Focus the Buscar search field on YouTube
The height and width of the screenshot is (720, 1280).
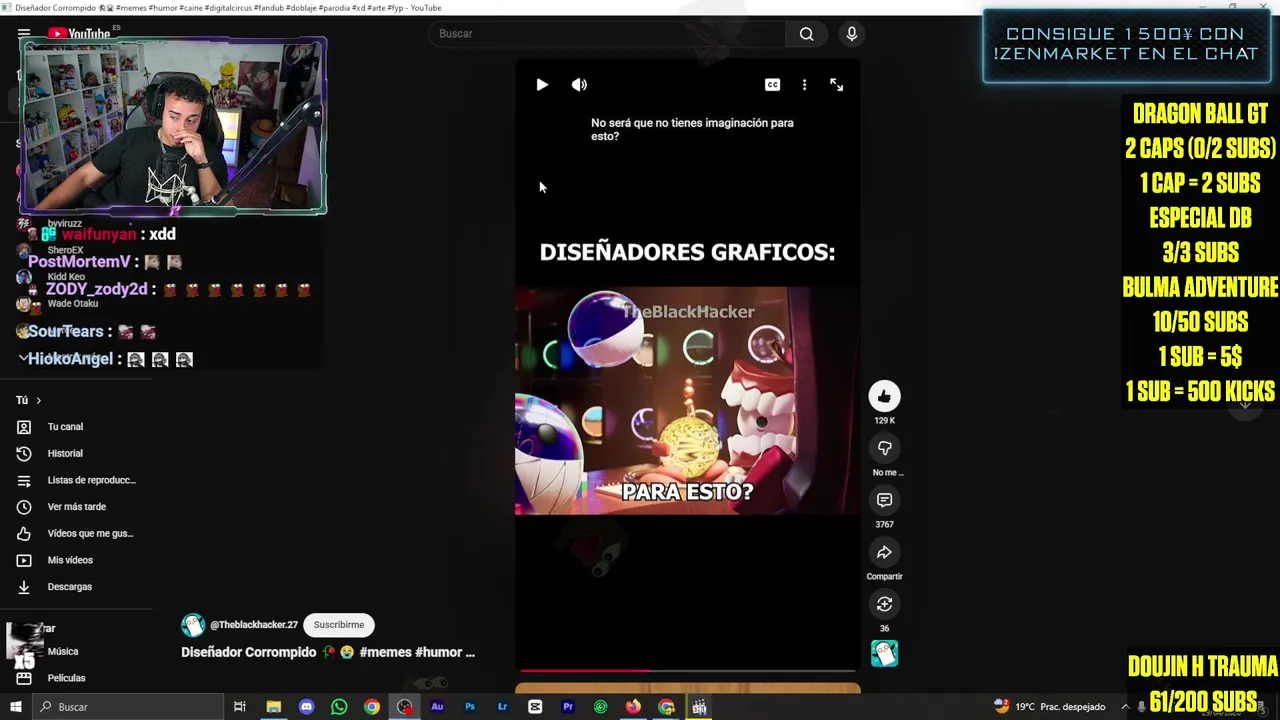tap(608, 34)
